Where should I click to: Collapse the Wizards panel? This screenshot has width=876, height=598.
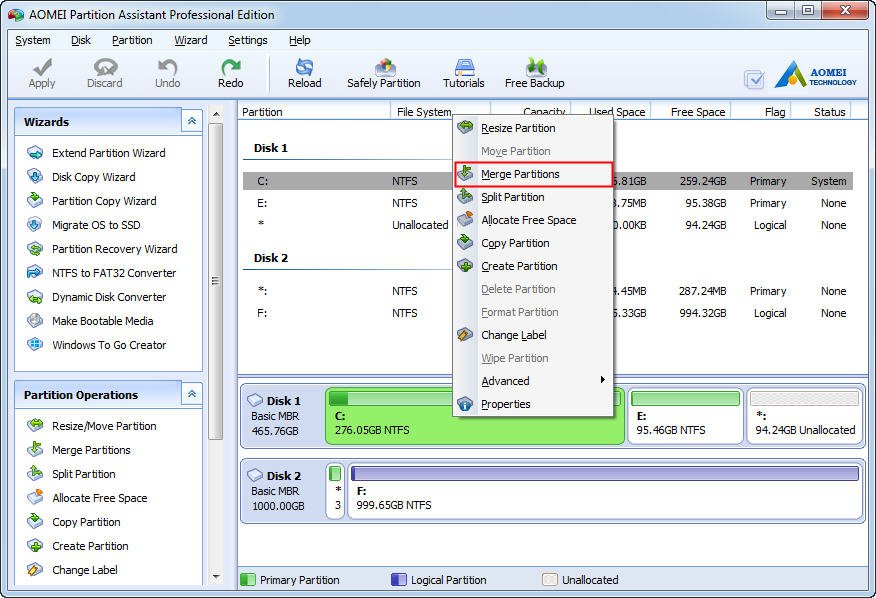tap(192, 121)
